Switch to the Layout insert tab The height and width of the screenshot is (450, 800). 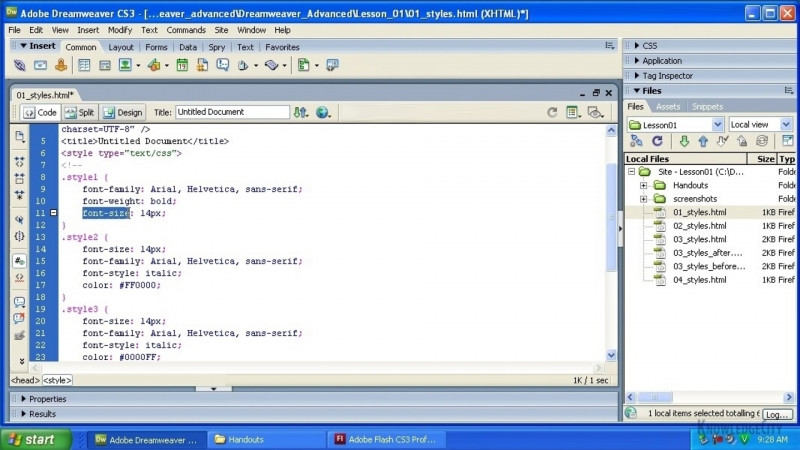tap(121, 47)
